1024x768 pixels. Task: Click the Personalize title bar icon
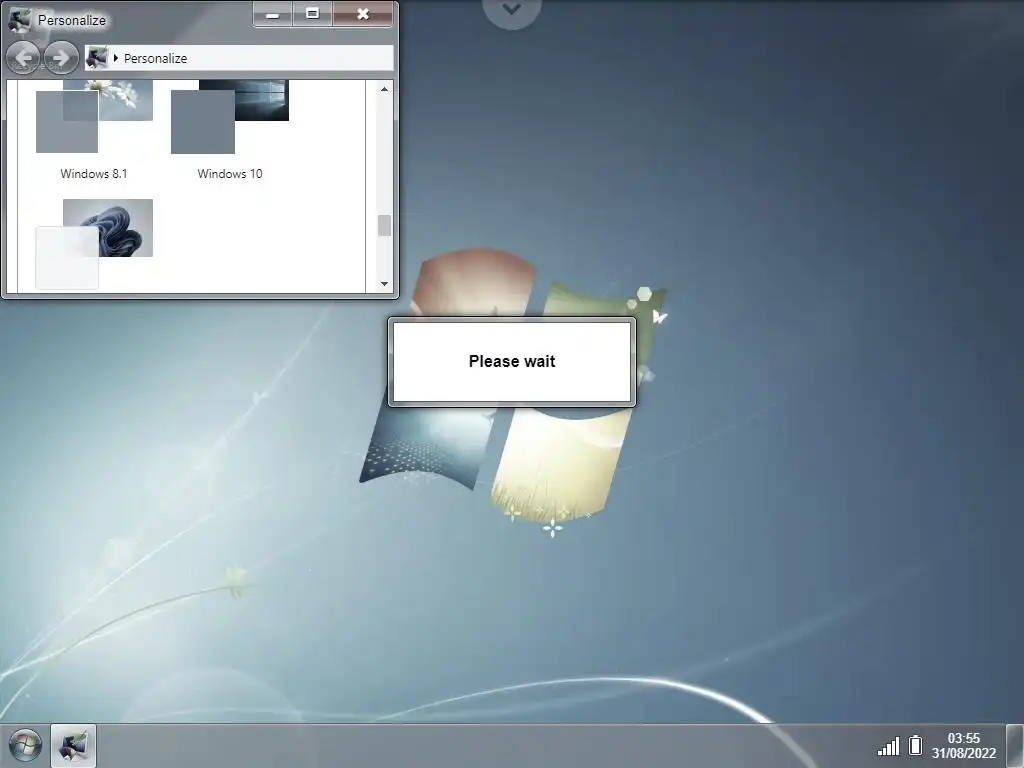[20, 20]
